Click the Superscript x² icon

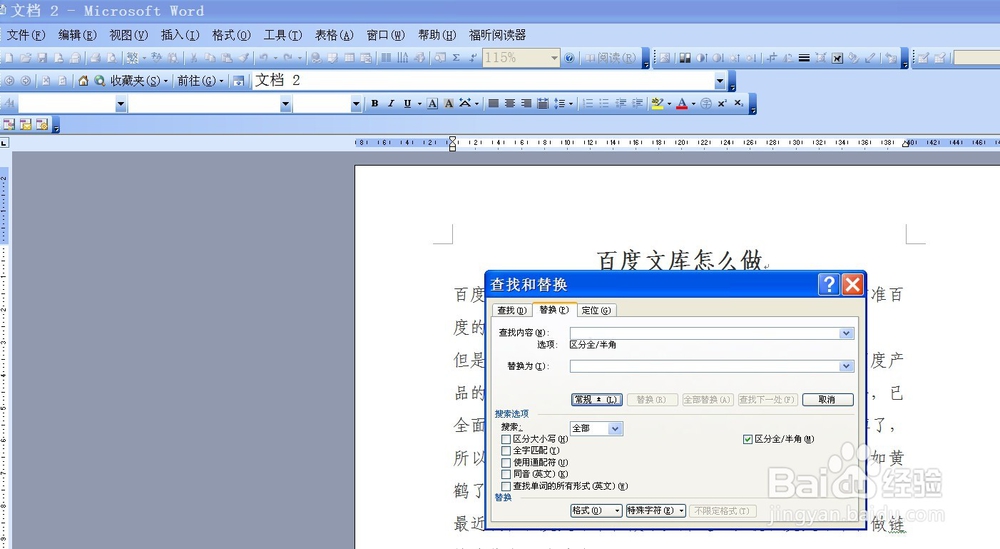coord(722,103)
